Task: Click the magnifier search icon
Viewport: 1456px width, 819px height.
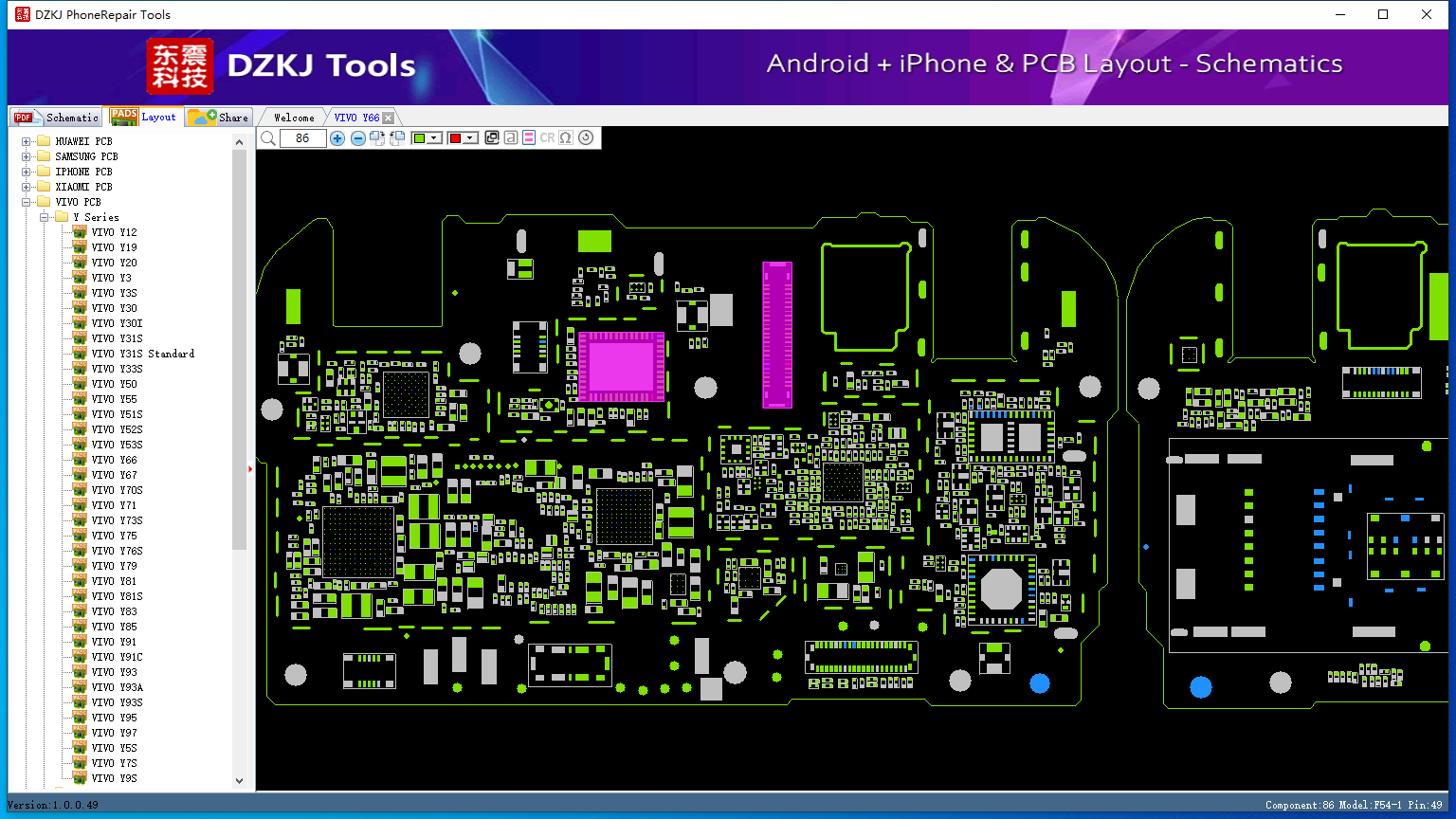Action: coord(268,138)
